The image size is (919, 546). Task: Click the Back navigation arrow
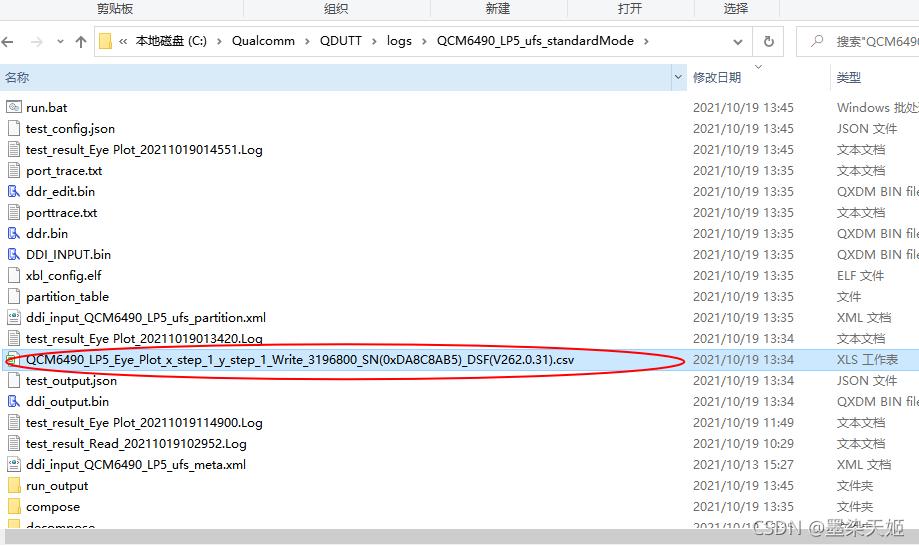8,42
